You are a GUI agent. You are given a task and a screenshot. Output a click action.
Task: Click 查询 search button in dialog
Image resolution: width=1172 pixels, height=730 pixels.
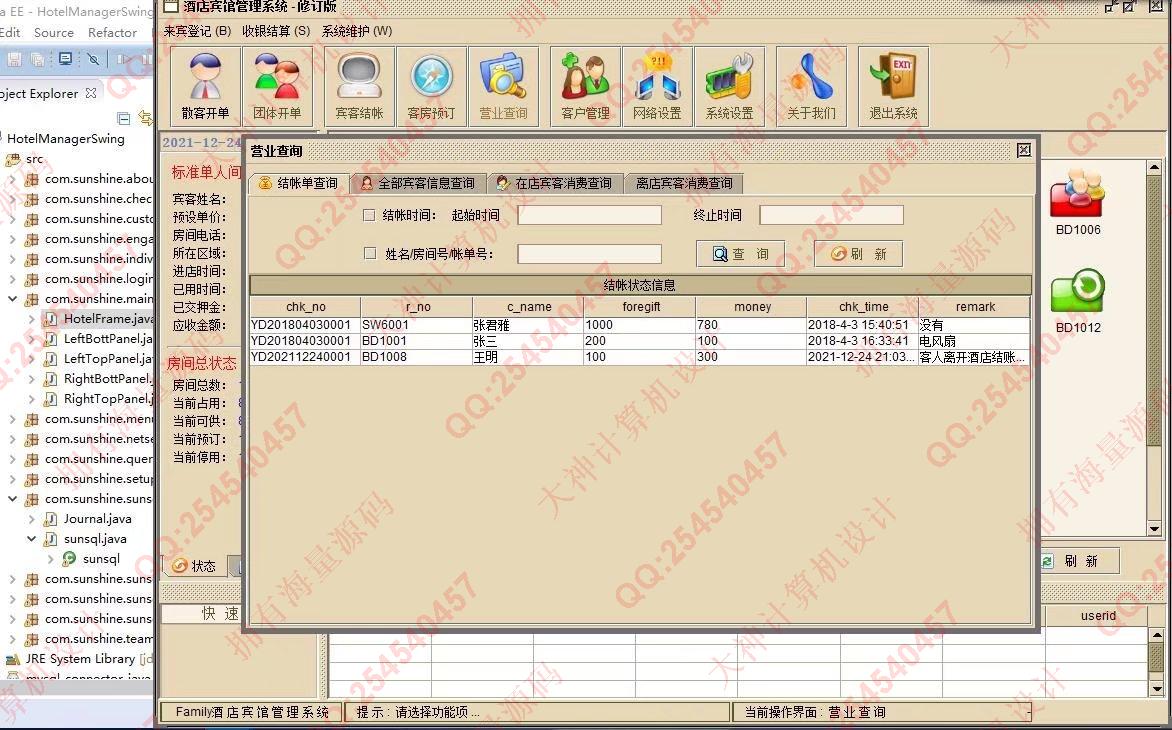pyautogui.click(x=740, y=254)
